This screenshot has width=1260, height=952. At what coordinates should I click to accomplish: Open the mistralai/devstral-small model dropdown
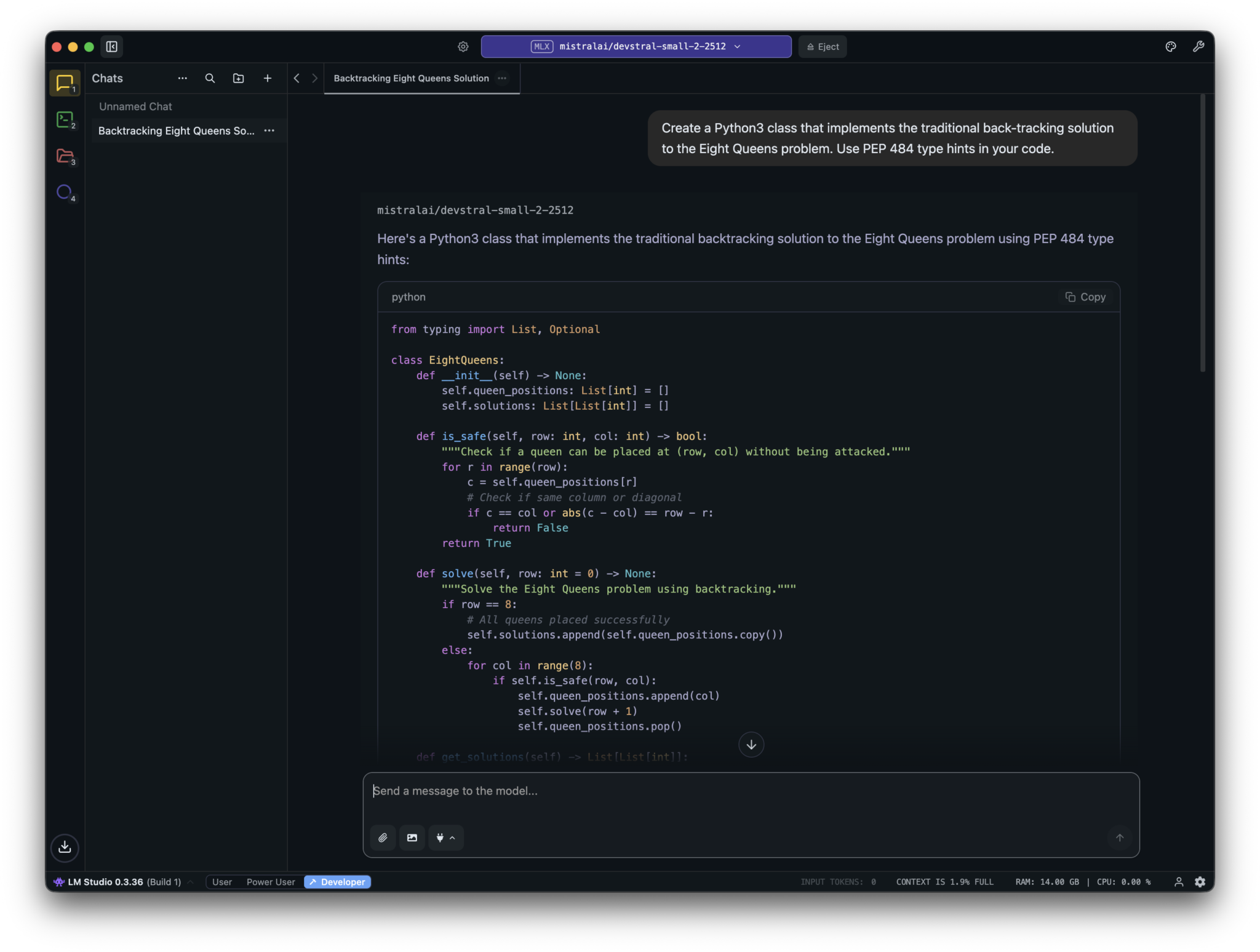635,46
